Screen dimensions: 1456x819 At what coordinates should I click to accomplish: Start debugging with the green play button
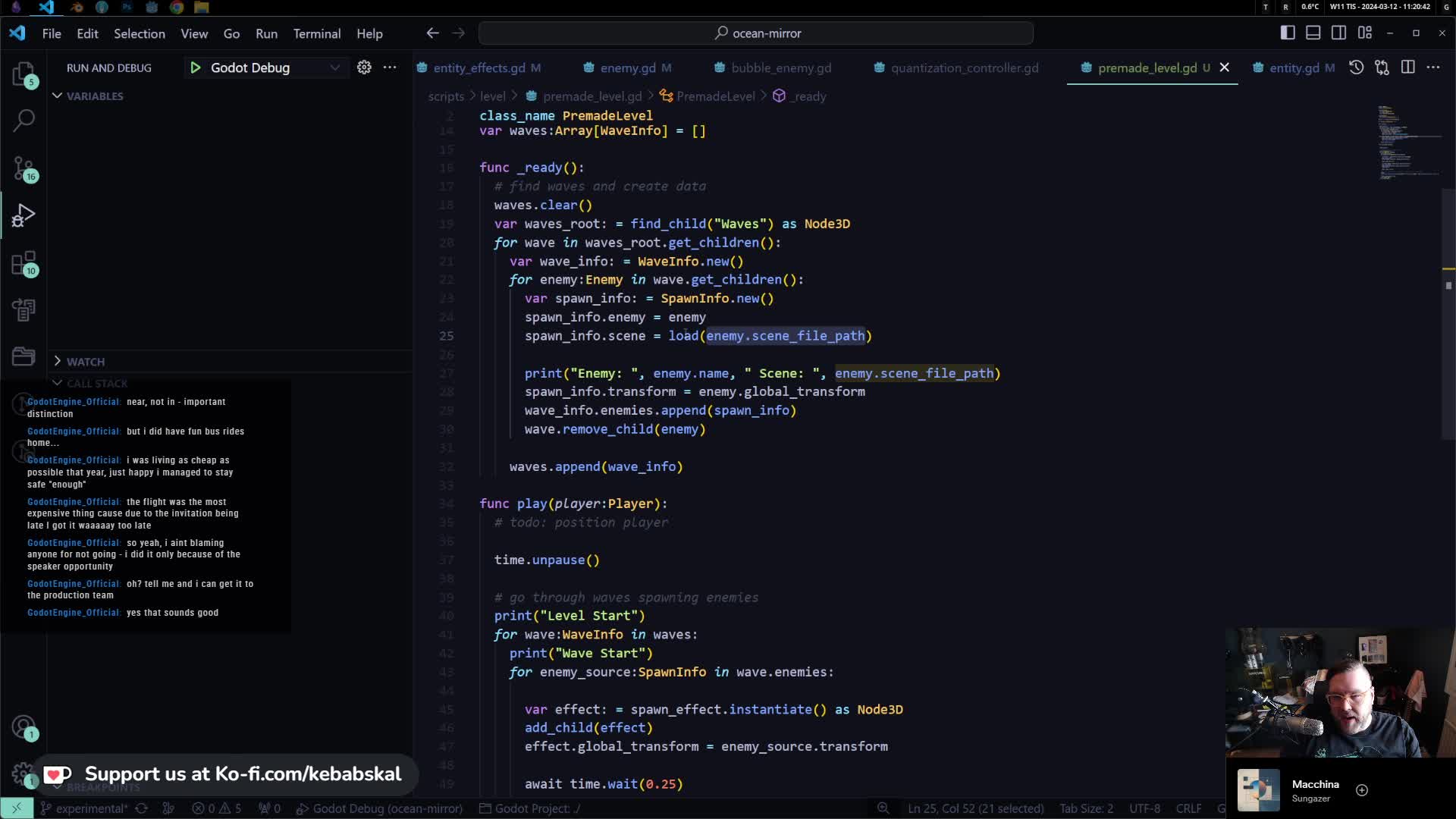pos(195,67)
